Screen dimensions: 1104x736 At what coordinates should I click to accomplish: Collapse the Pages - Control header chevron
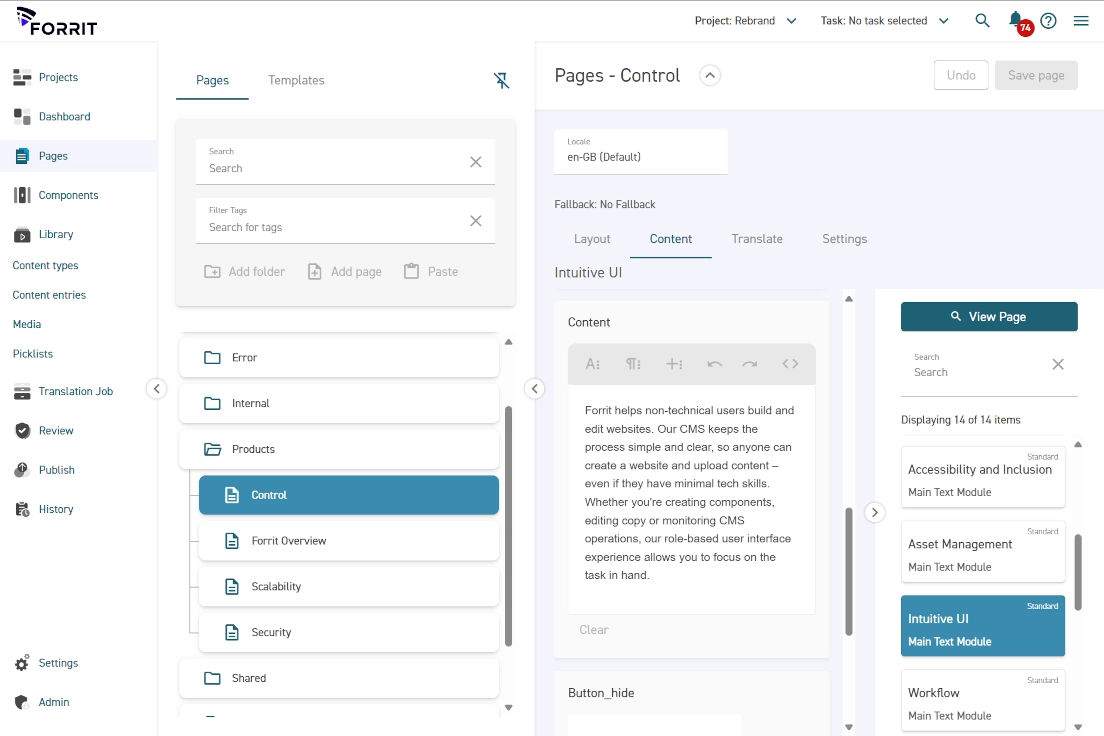point(710,74)
